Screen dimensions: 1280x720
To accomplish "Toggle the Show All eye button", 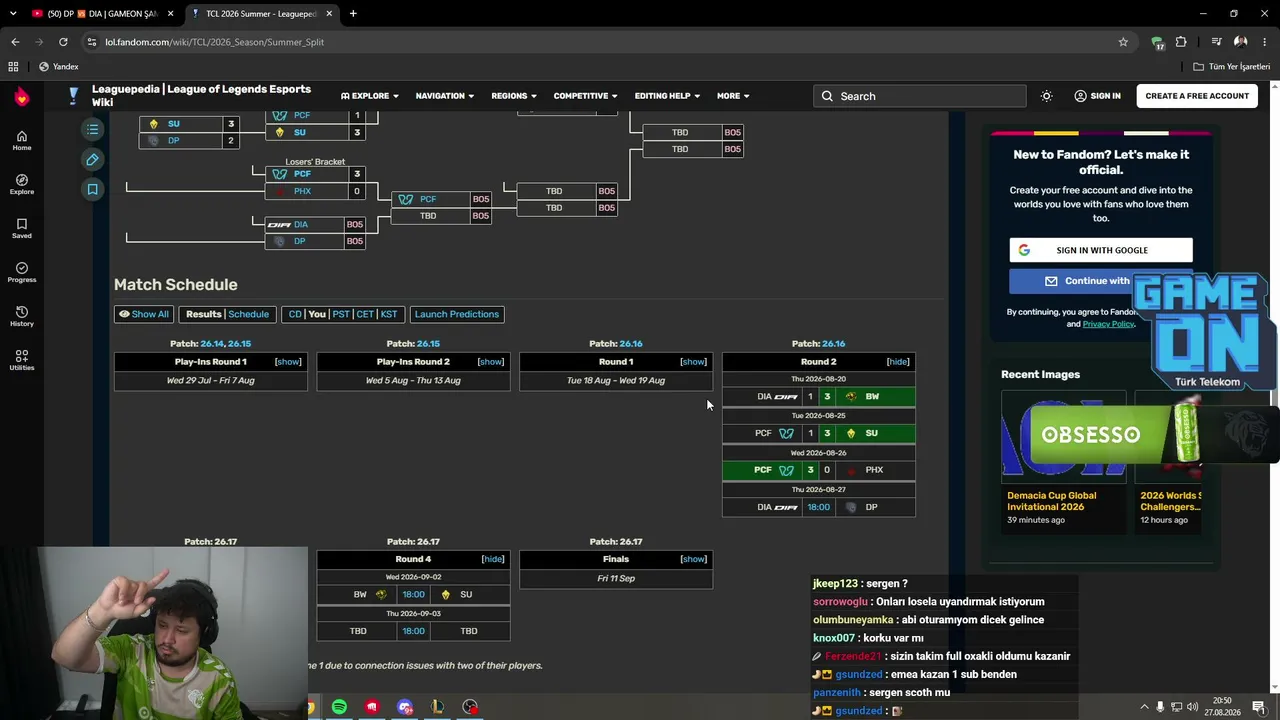I will (144, 314).
